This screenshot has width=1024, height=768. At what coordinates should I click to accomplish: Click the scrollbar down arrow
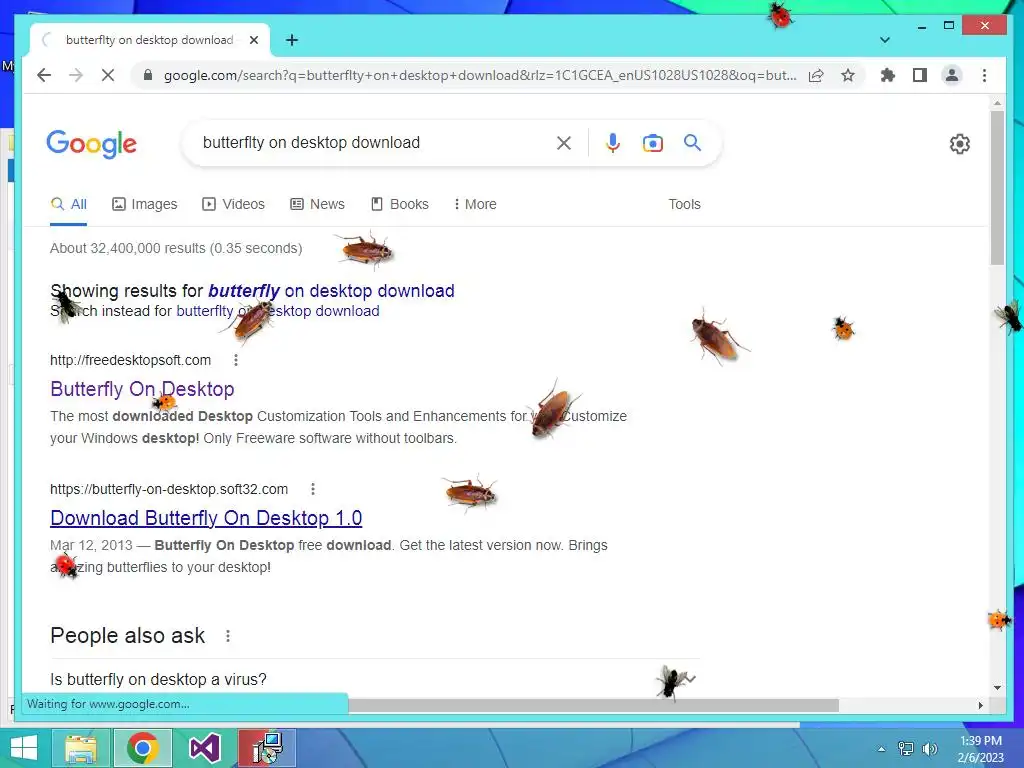click(997, 688)
